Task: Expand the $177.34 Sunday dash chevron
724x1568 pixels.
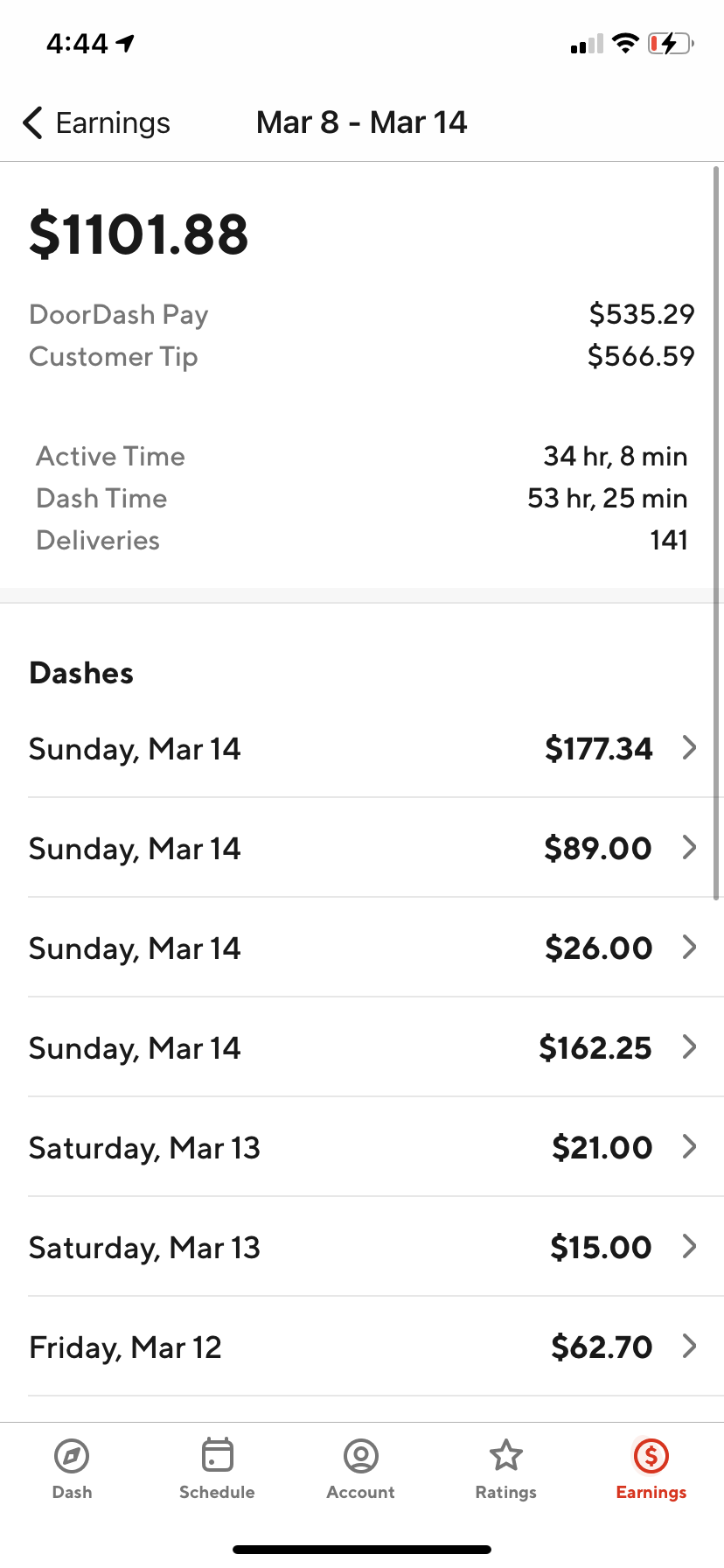Action: (689, 748)
